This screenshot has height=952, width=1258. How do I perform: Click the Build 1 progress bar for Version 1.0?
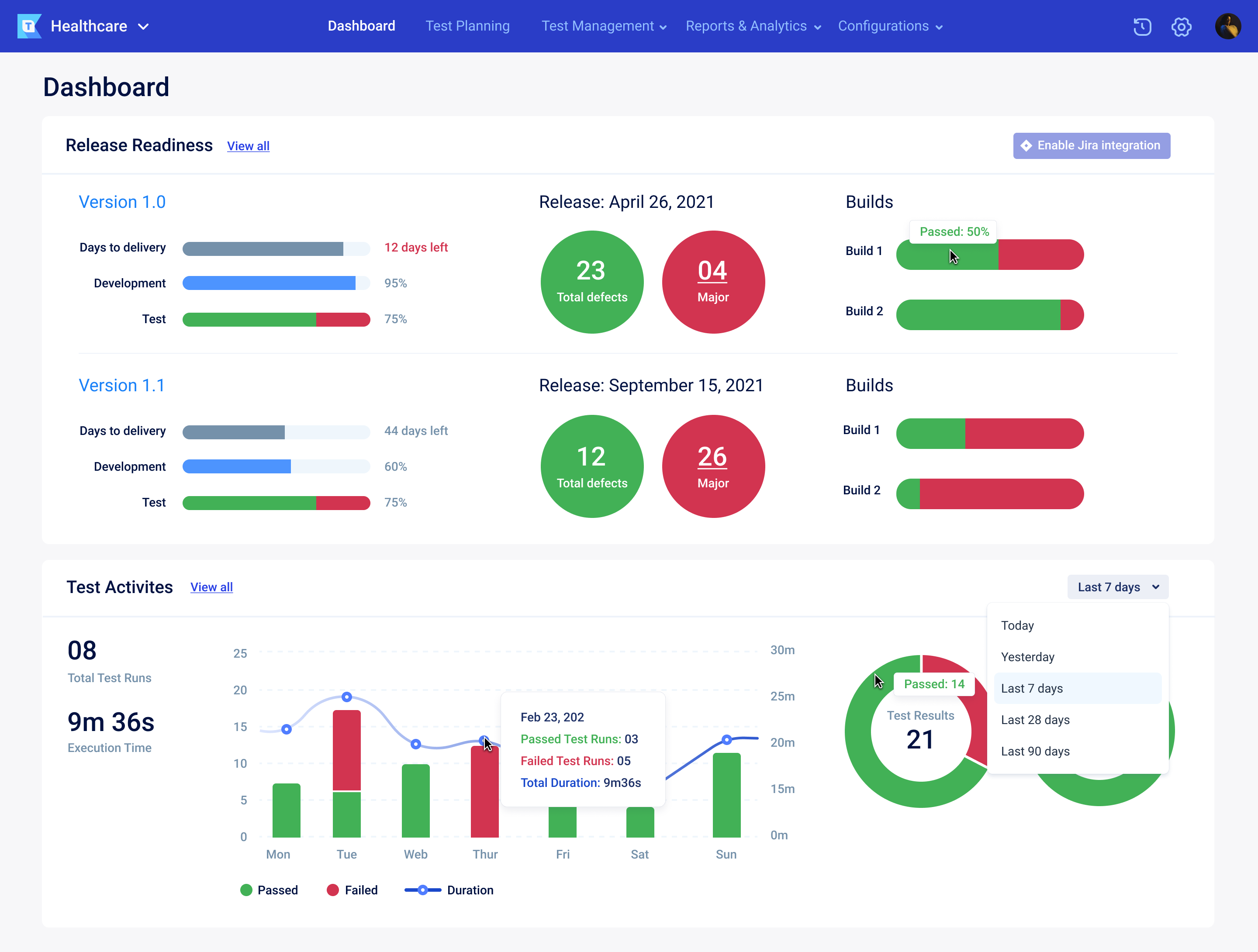tap(989, 255)
